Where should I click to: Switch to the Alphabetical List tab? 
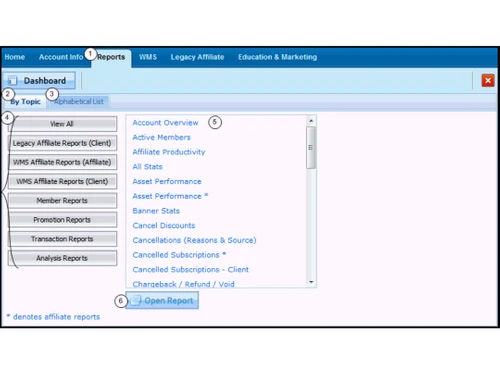(x=79, y=102)
